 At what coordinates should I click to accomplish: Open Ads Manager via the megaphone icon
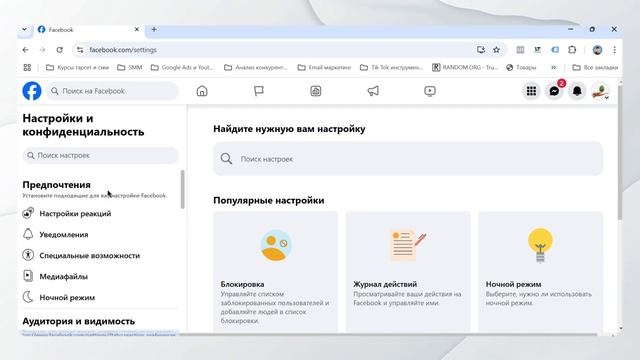tap(373, 91)
